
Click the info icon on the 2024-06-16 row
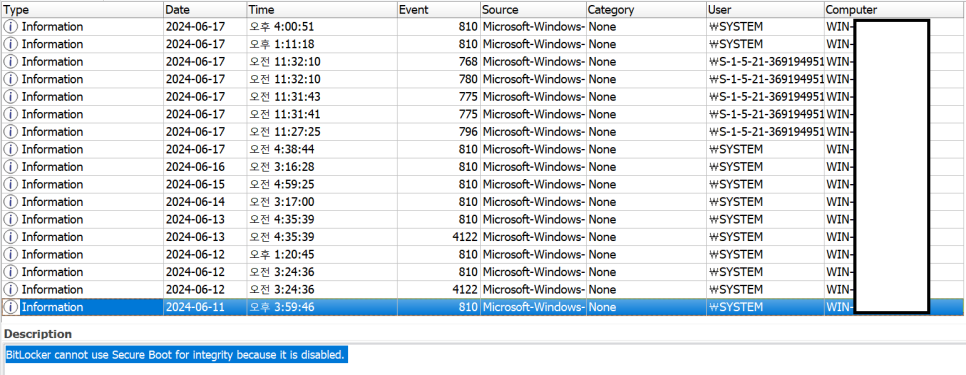(11, 167)
